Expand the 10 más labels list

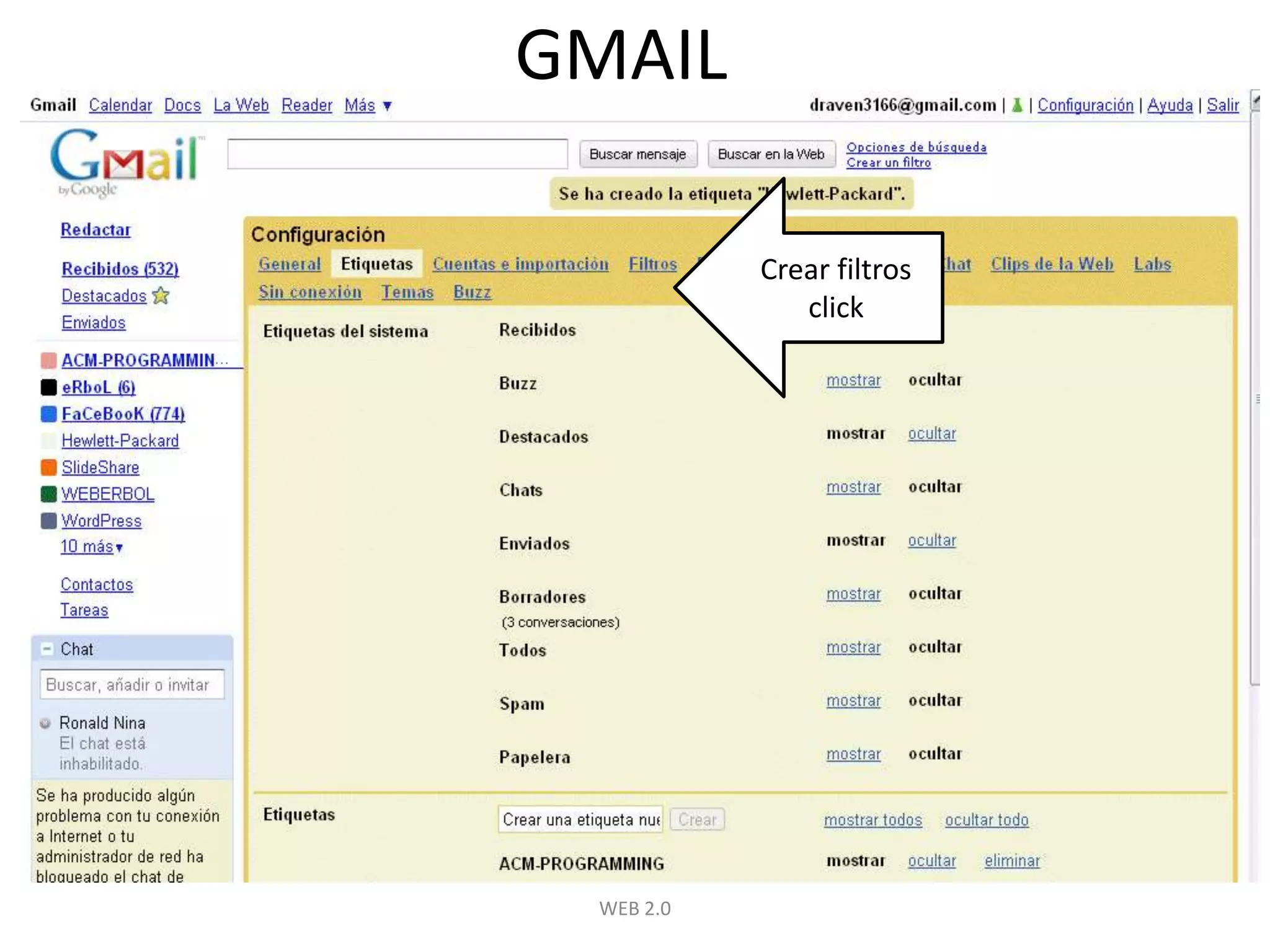(x=92, y=547)
